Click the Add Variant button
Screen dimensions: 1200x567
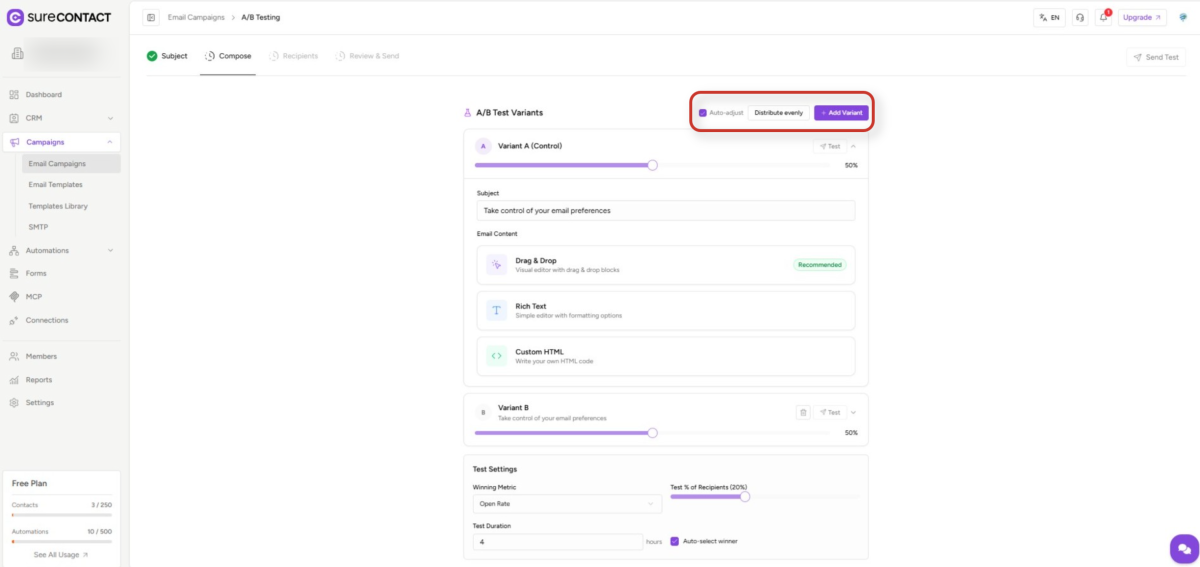click(841, 113)
